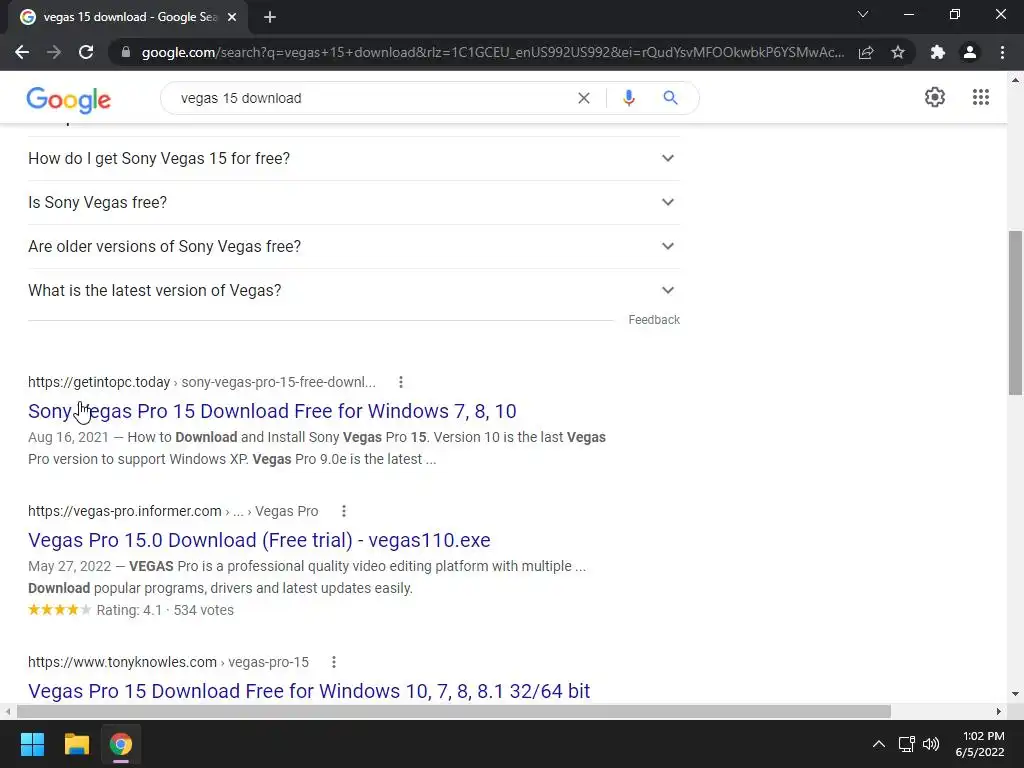Screen dimensions: 1024x768
Task: Click the address bar URL
Action: (x=492, y=52)
